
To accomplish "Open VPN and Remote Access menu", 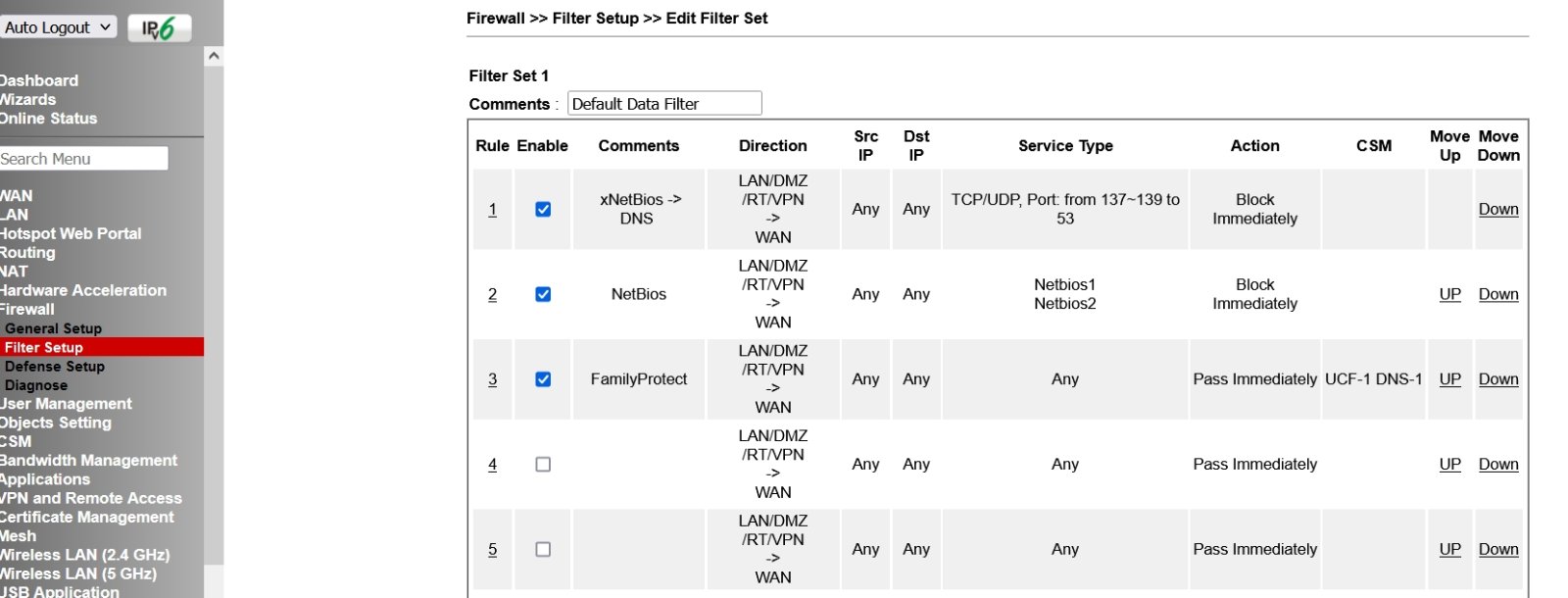I will (91, 498).
